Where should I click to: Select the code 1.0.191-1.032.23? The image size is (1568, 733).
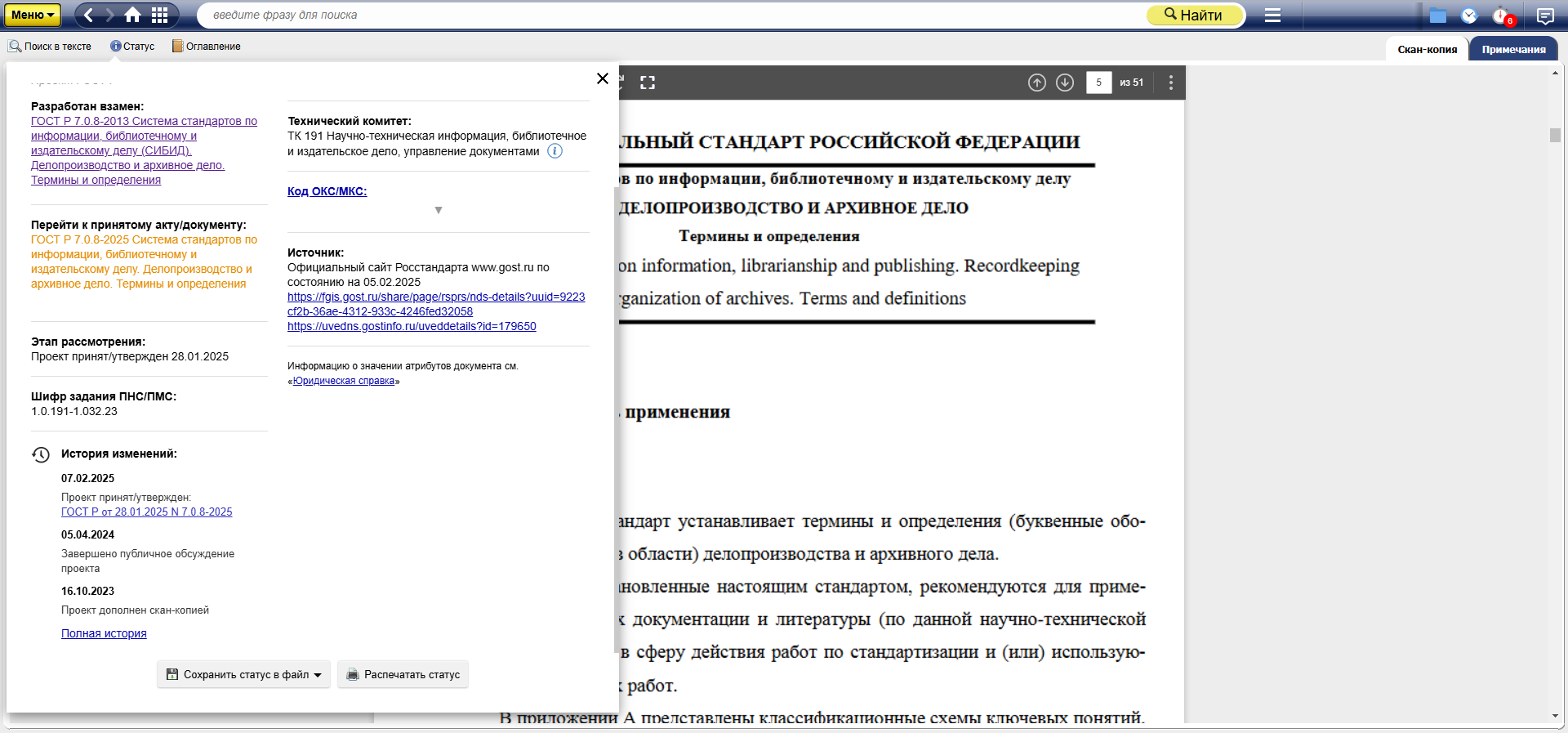74,411
